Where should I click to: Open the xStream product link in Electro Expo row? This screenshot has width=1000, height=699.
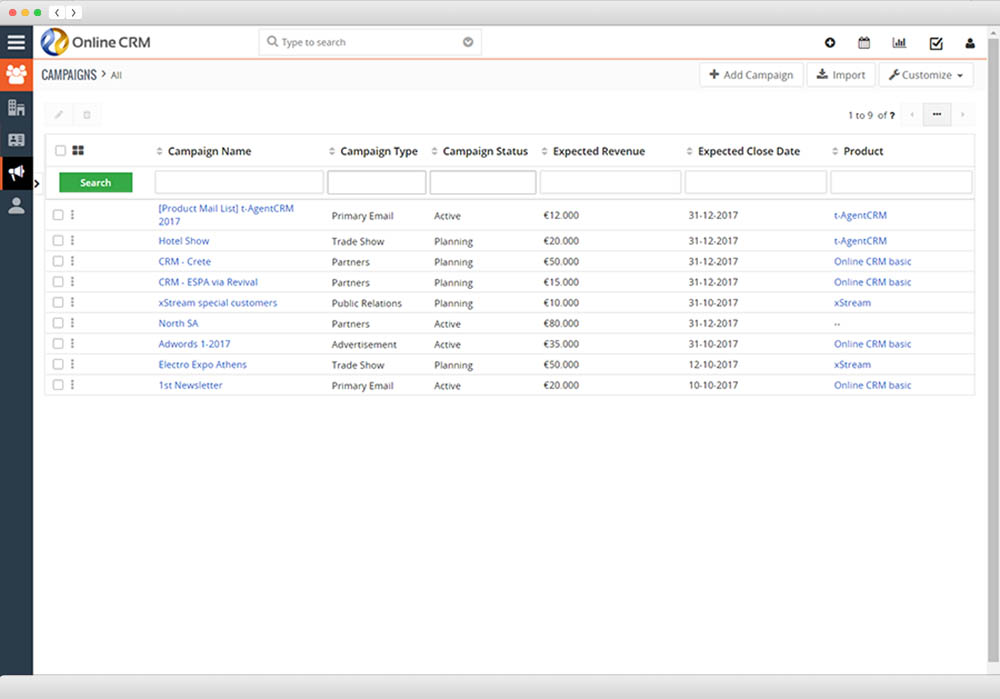tap(852, 364)
